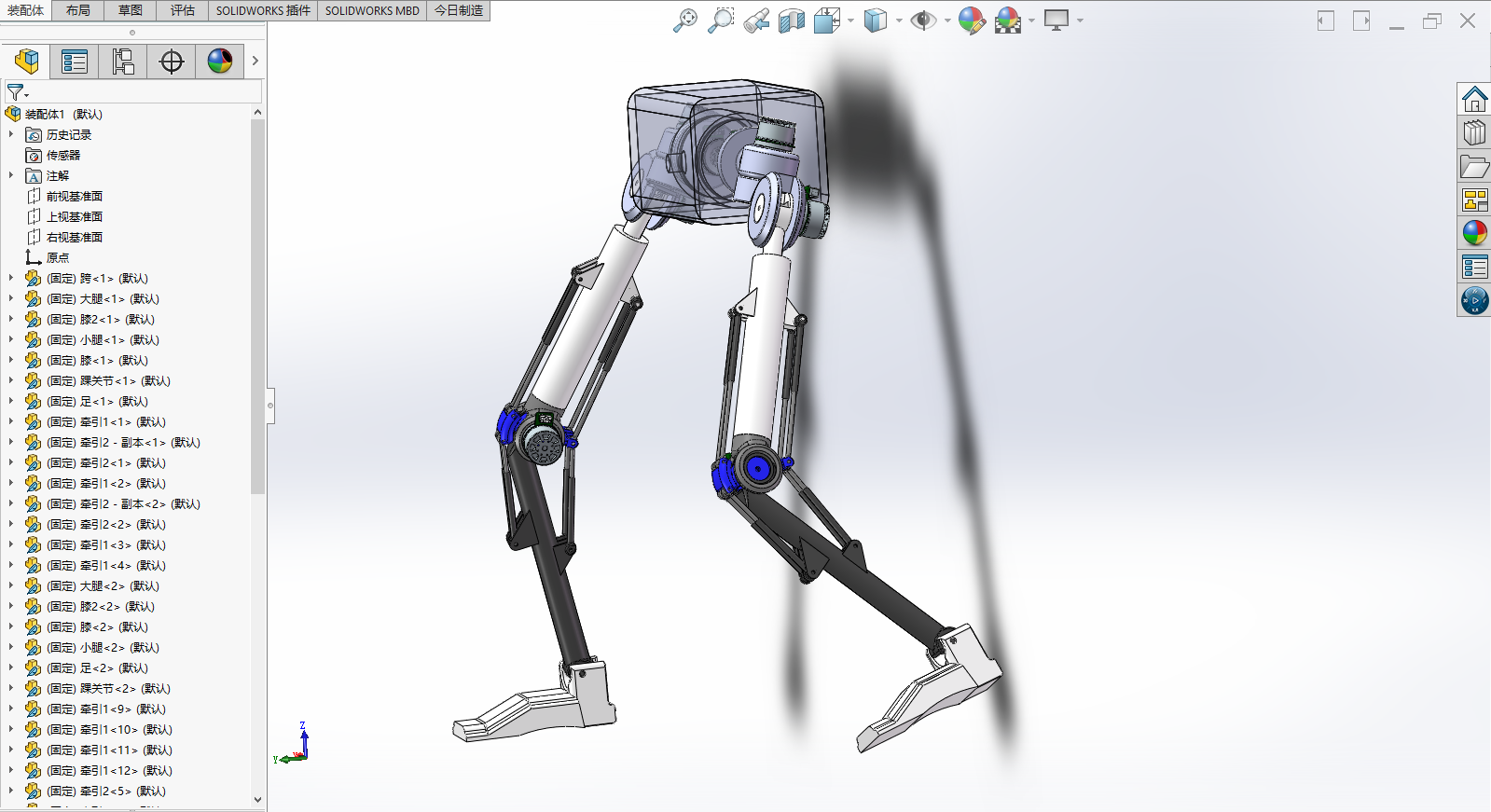Open the DisplayManager color sphere tab
Screen dimensions: 1491x812
tap(220, 62)
